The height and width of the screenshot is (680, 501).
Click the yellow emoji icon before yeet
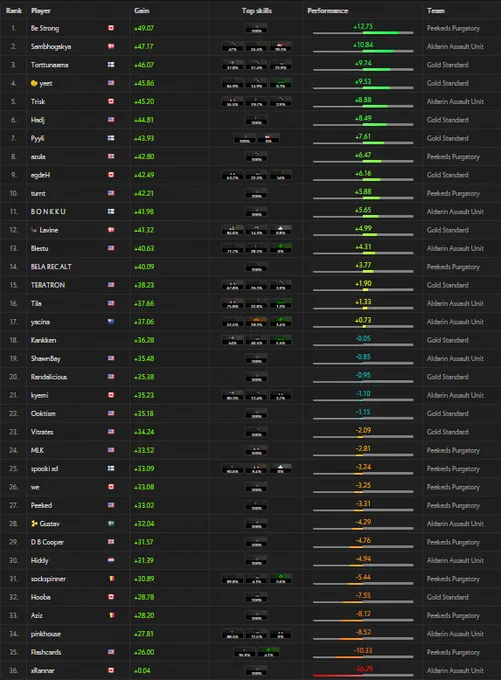(34, 83)
